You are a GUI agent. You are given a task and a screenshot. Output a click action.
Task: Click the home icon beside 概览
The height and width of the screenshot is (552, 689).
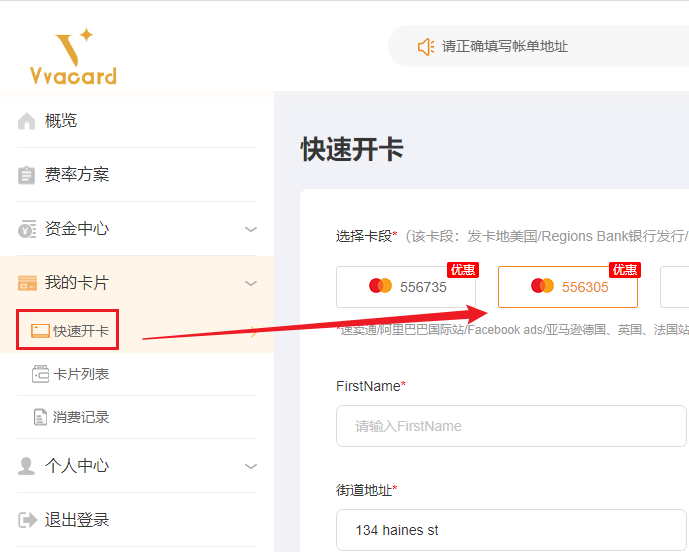pos(26,121)
